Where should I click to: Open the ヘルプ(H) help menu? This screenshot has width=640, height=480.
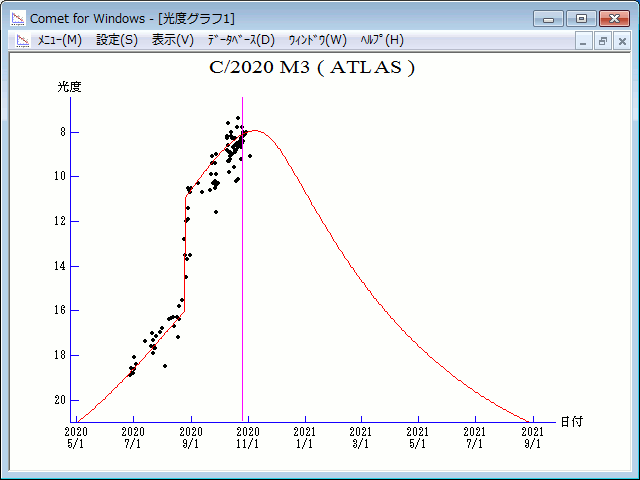(x=382, y=40)
